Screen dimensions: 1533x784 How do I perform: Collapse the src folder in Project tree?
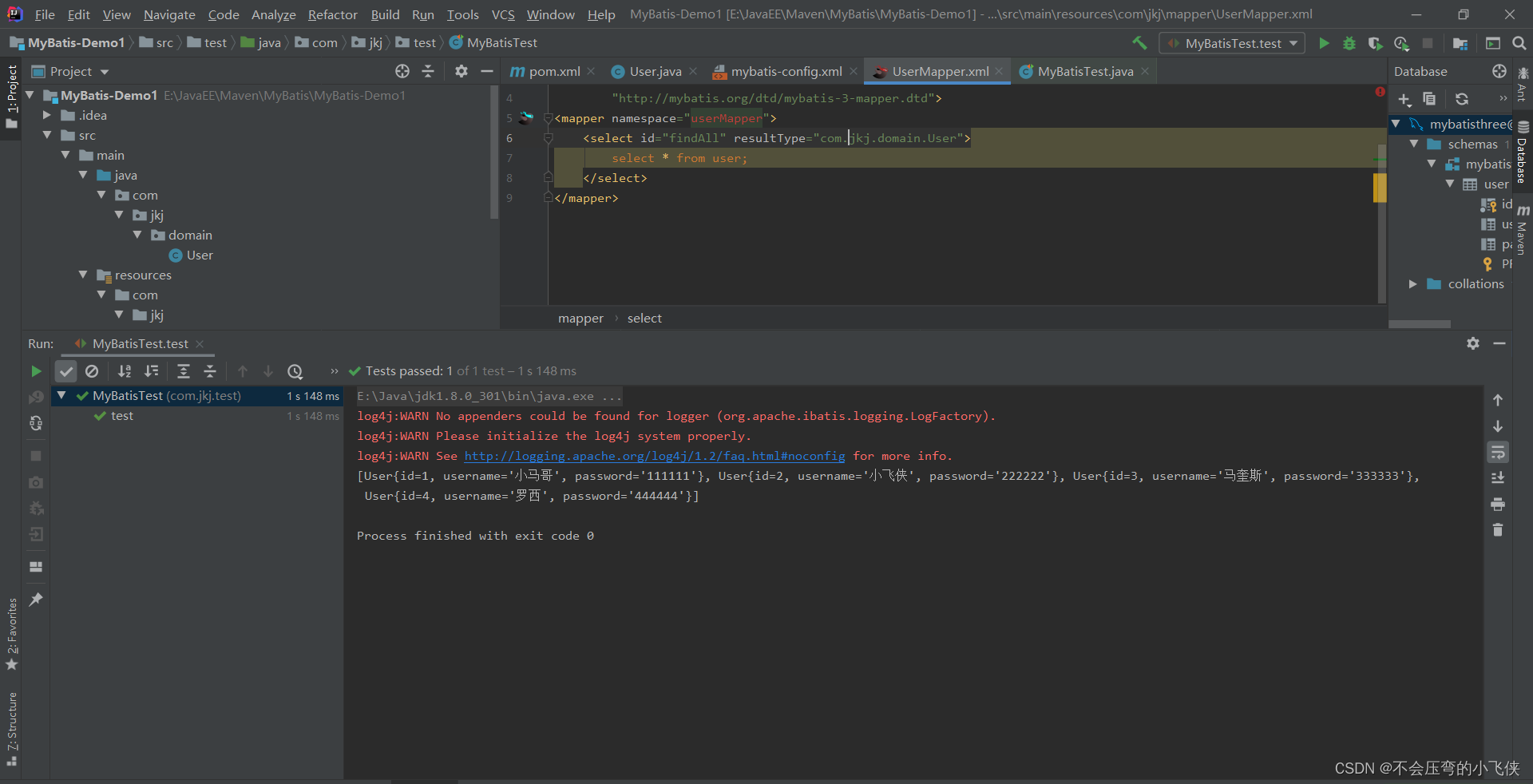tap(47, 135)
